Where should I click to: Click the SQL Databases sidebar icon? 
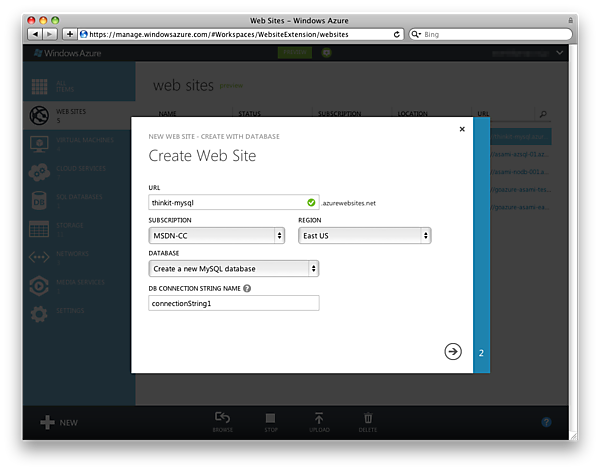pyautogui.click(x=40, y=200)
